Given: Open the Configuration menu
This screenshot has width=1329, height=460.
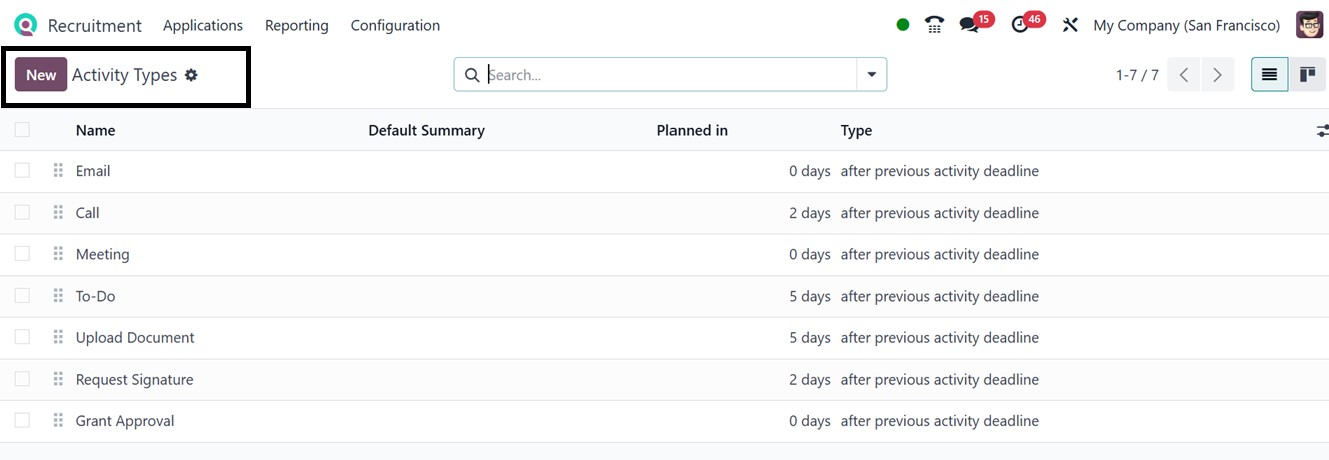Looking at the screenshot, I should [395, 25].
